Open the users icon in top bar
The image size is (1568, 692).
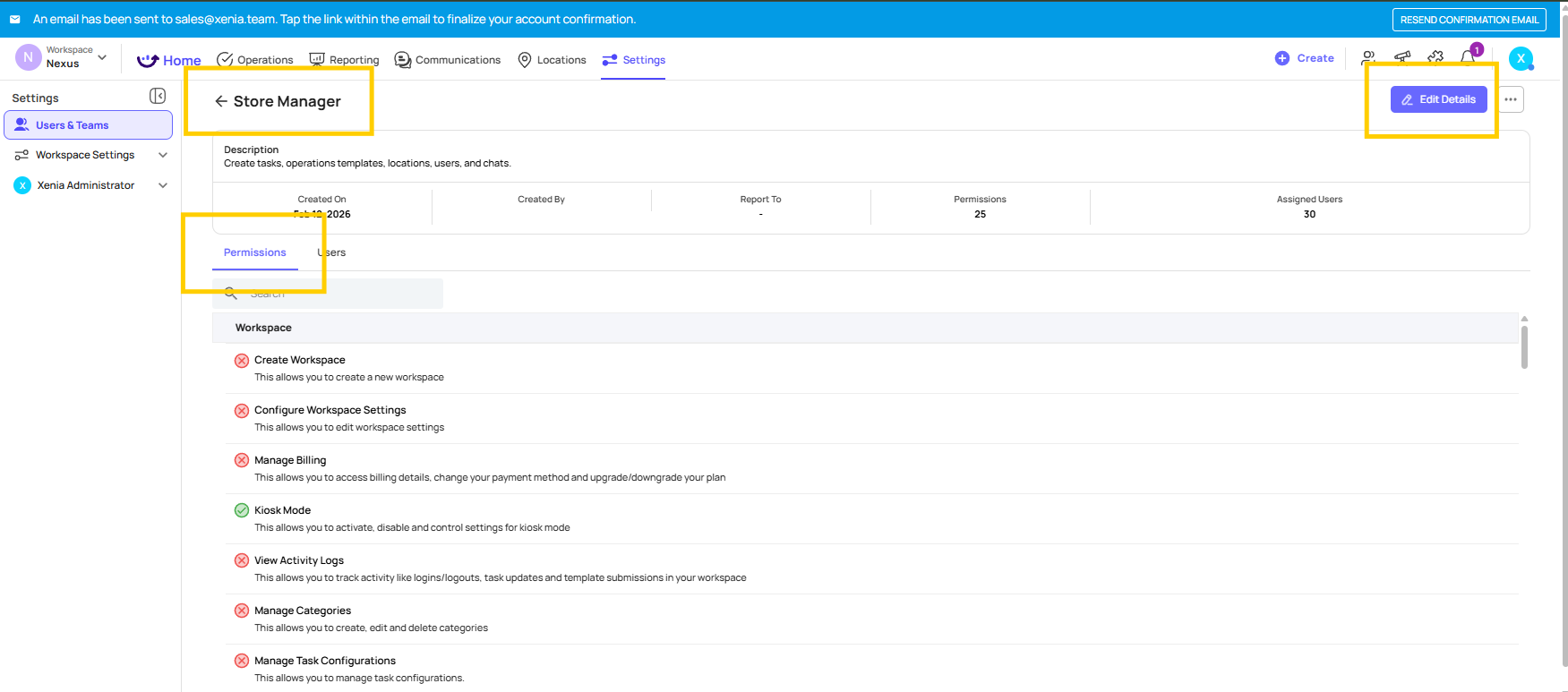point(1368,58)
